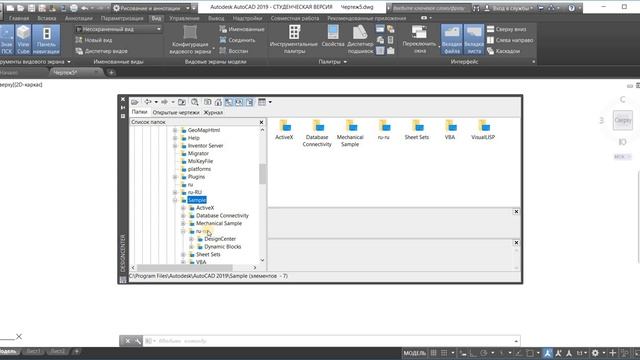This screenshot has height=360, width=640.
Task: Select Migrator in folder tree
Action: pos(198,153)
